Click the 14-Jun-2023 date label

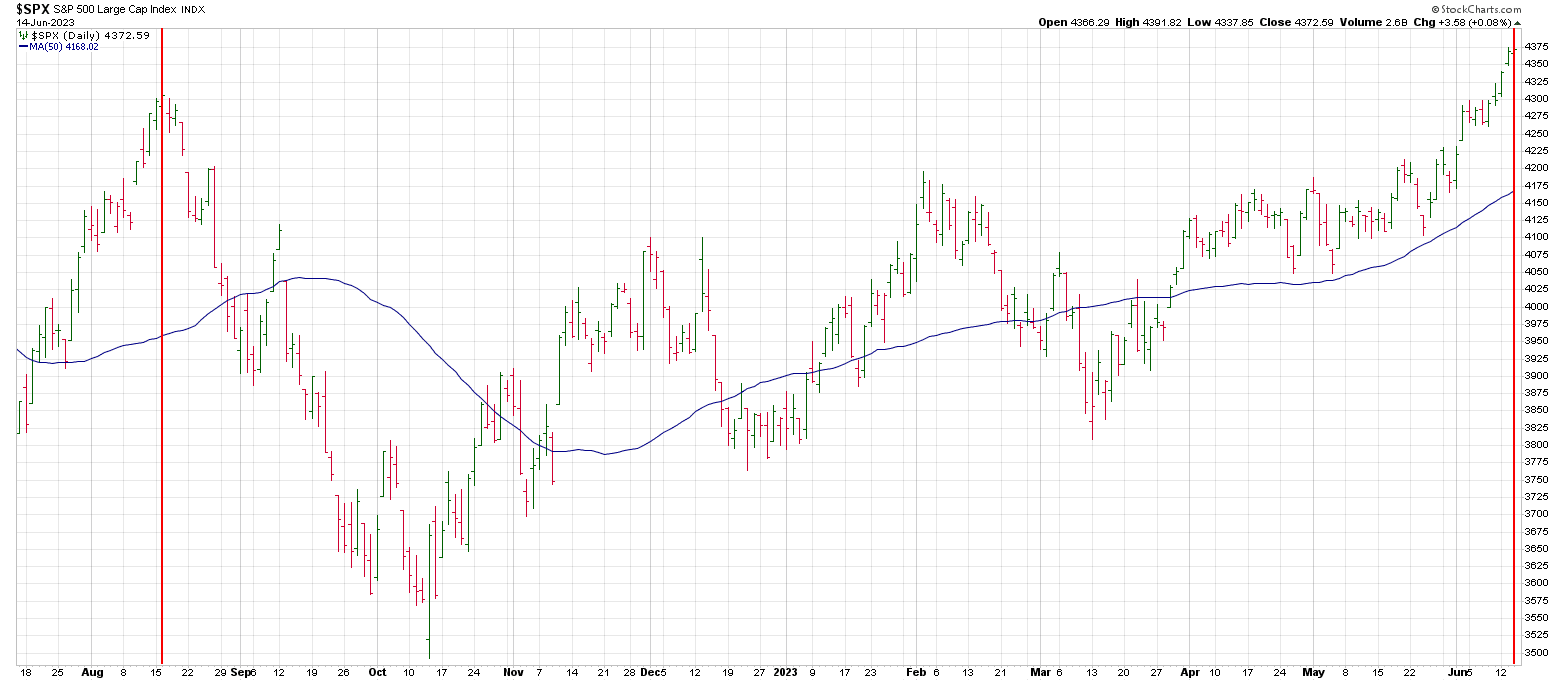tap(44, 22)
